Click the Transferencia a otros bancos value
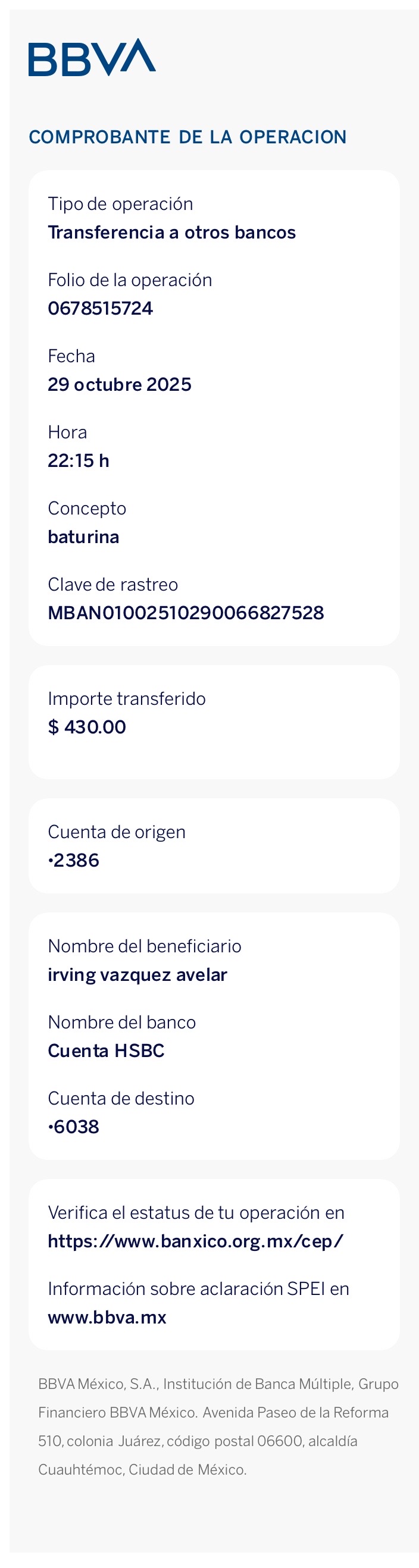This screenshot has height=1568, width=419. (172, 232)
